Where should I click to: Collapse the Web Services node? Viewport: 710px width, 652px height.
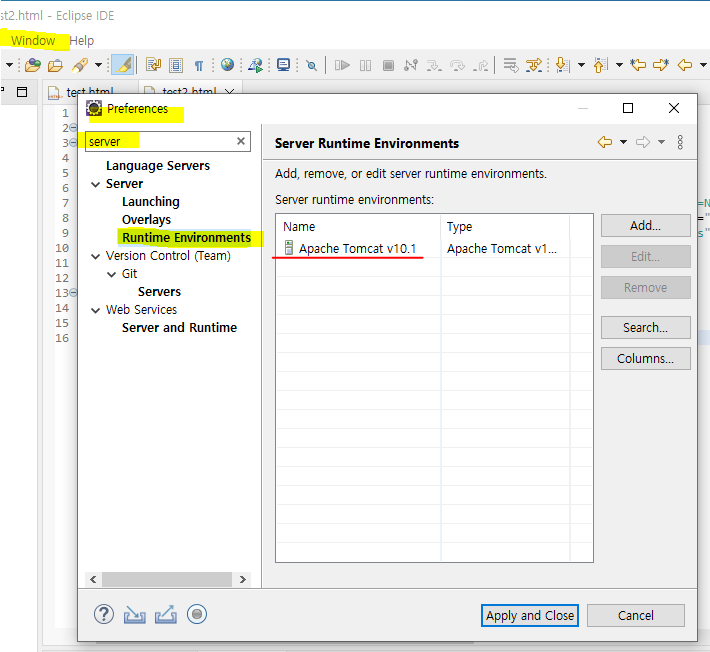pos(96,310)
